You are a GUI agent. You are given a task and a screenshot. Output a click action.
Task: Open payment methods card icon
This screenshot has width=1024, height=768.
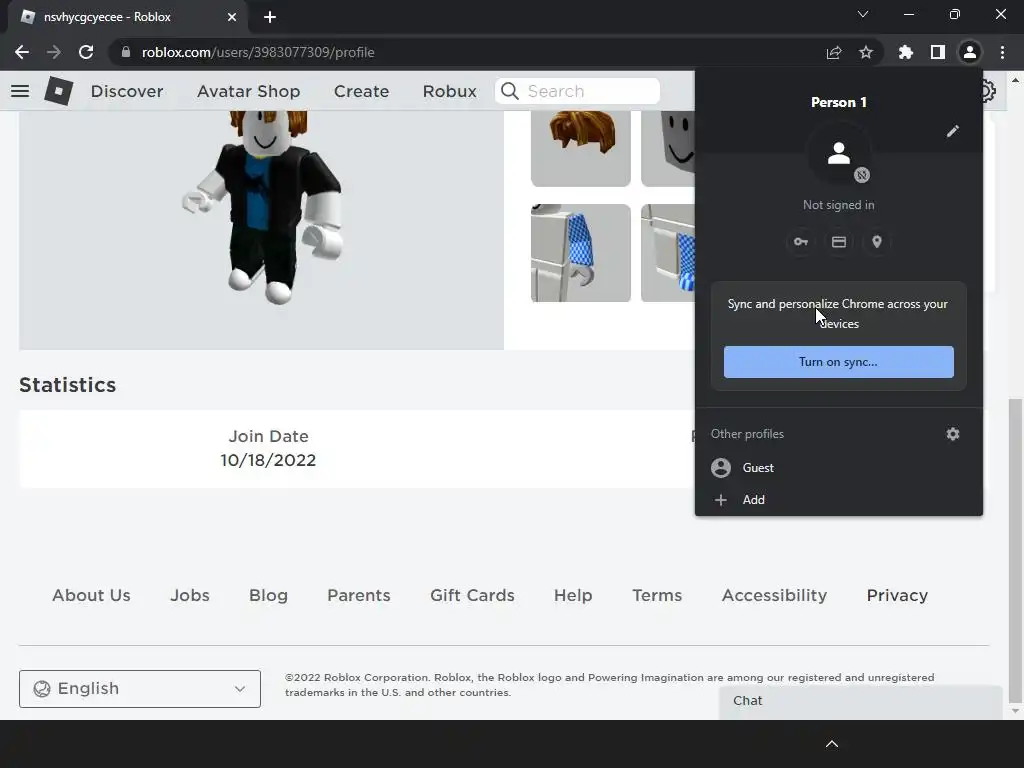[839, 242]
